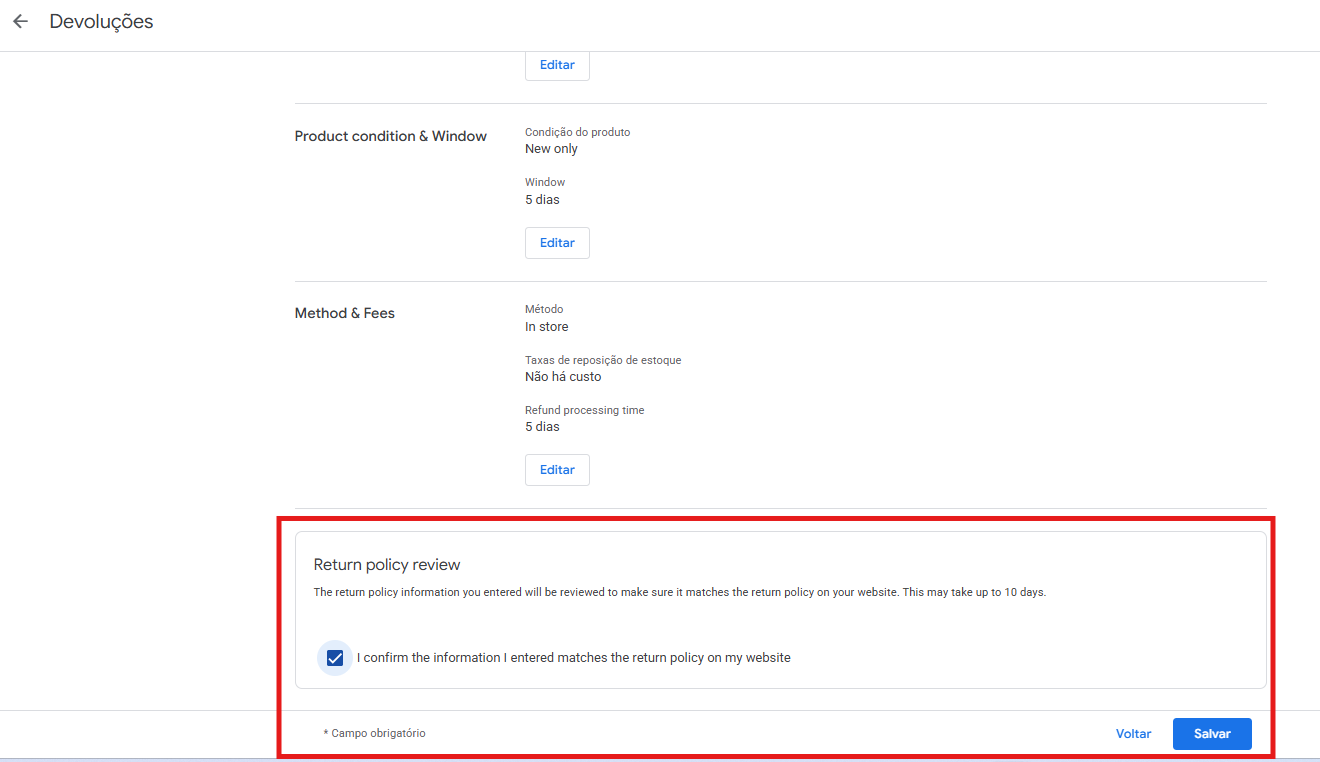Click the Return policy review heading
This screenshot has height=762, width=1320.
pos(387,565)
